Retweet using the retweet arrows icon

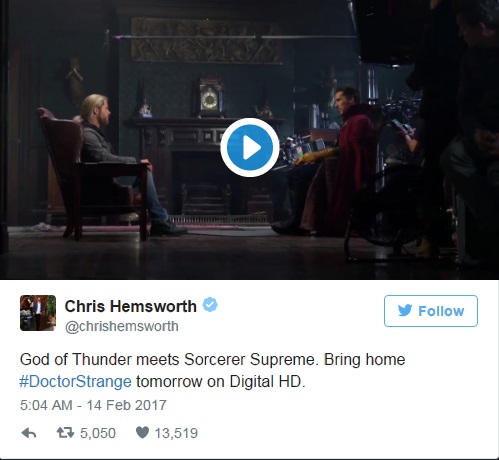65,433
